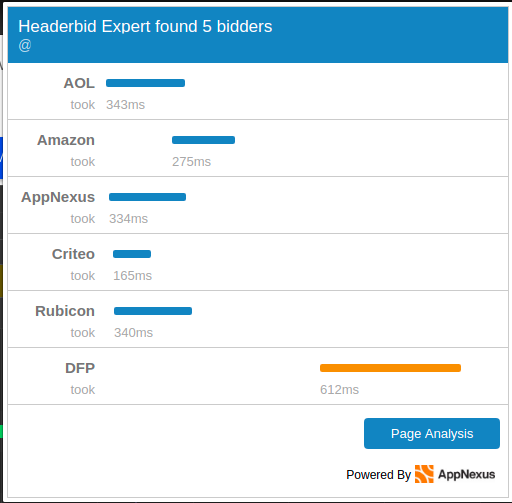
Task: Select the DFP ad server label
Action: tap(80, 368)
